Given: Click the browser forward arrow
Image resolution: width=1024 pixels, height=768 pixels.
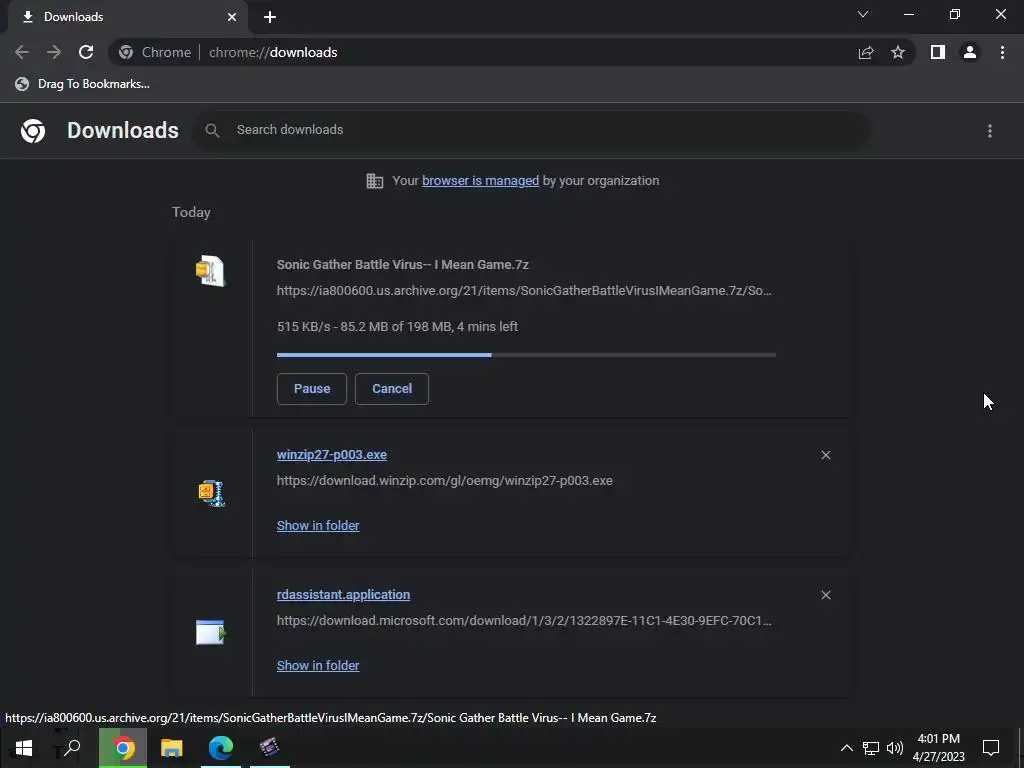Looking at the screenshot, I should pyautogui.click(x=54, y=52).
